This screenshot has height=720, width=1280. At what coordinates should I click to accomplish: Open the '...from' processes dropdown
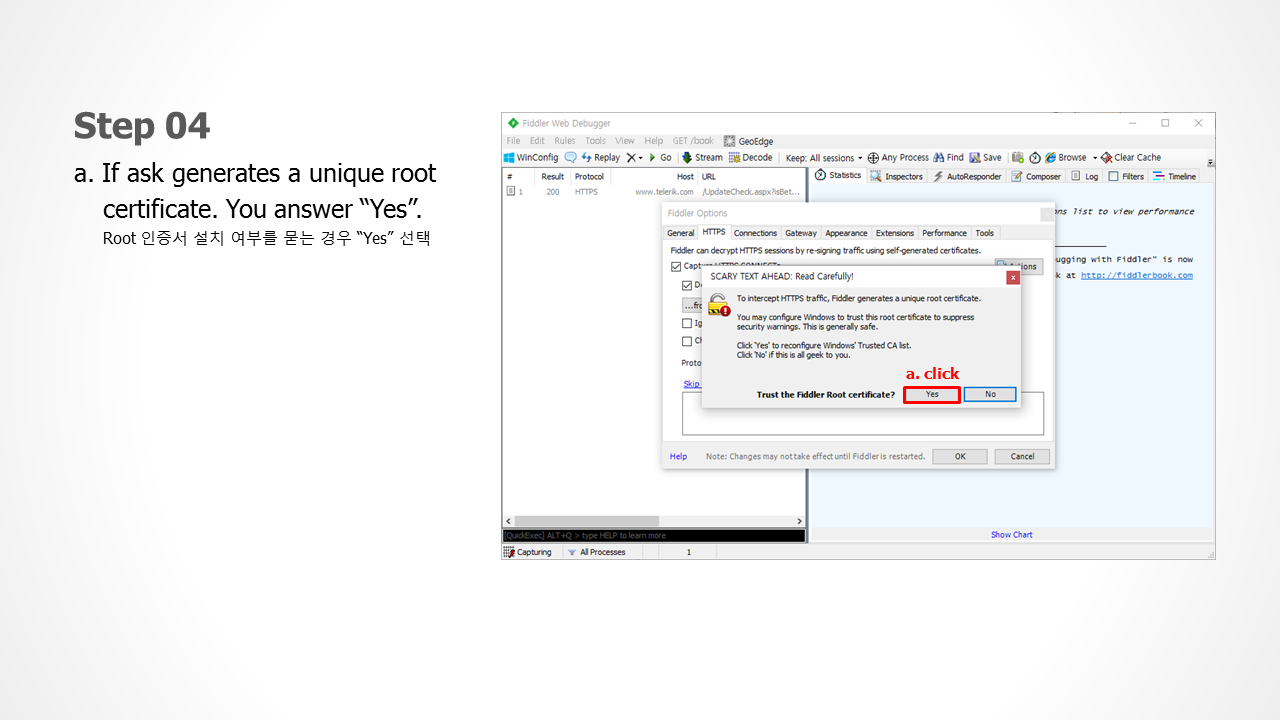(x=692, y=305)
